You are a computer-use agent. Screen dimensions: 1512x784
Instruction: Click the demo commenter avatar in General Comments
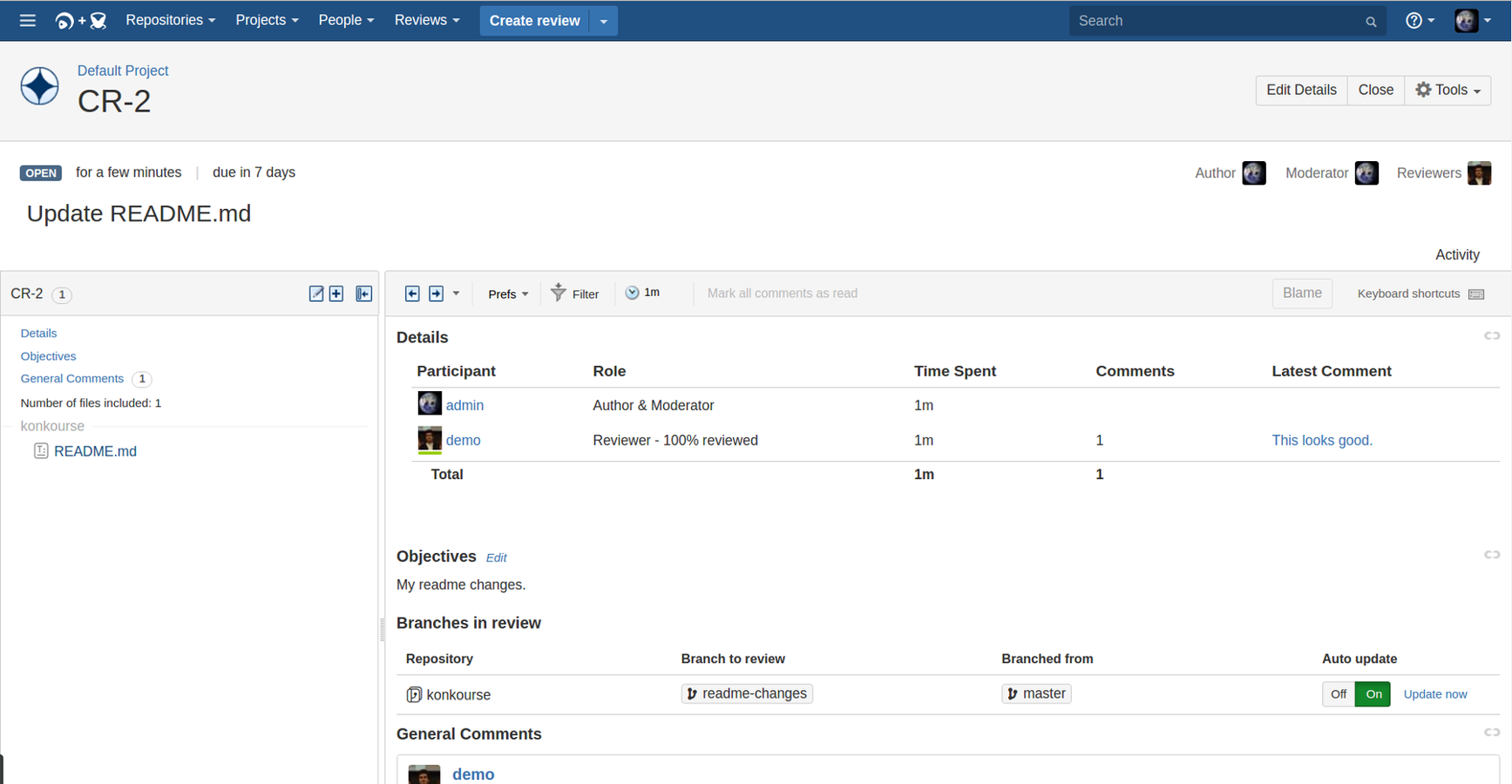click(424, 774)
